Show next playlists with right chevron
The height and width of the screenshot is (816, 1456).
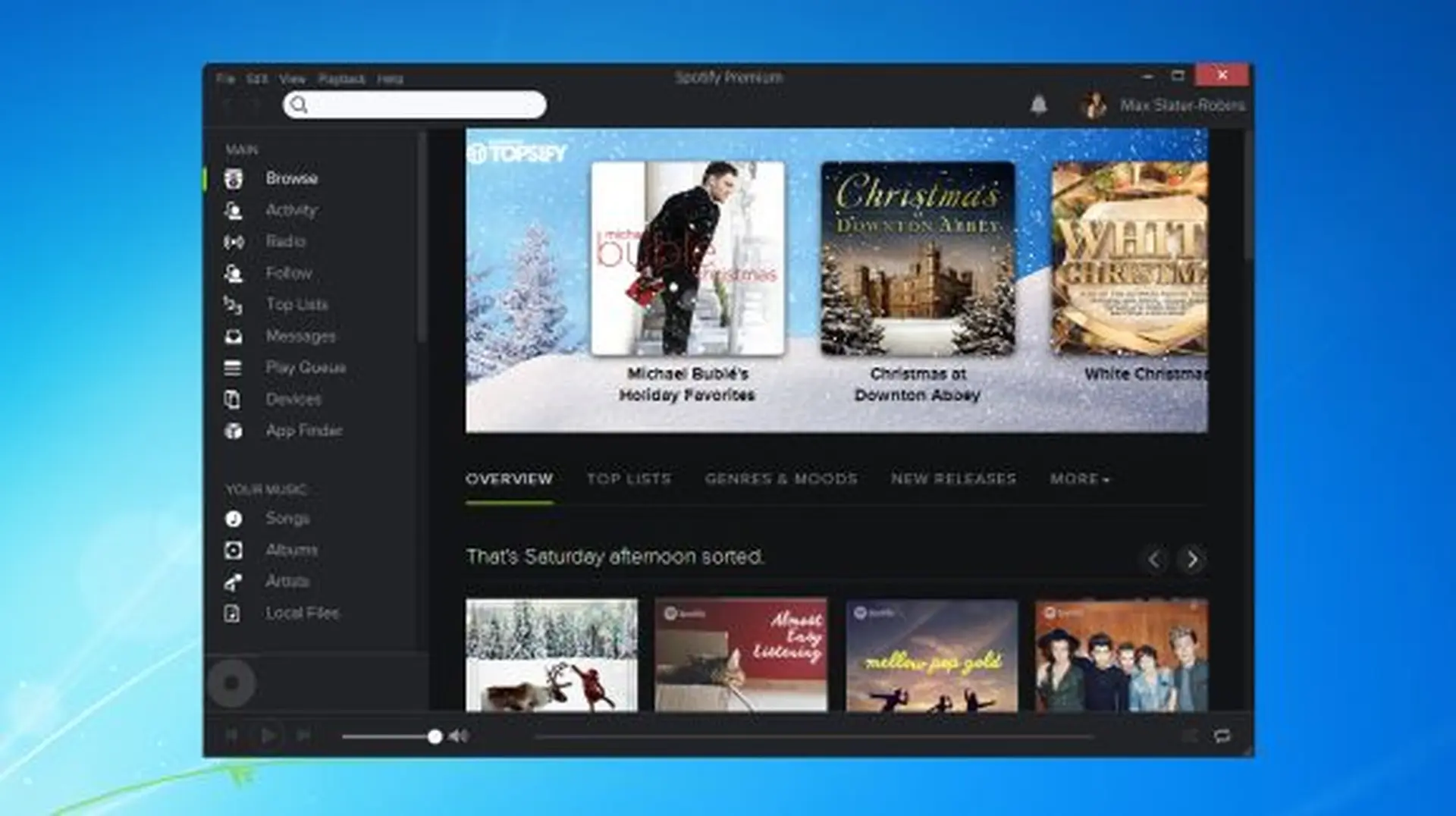click(x=1192, y=560)
